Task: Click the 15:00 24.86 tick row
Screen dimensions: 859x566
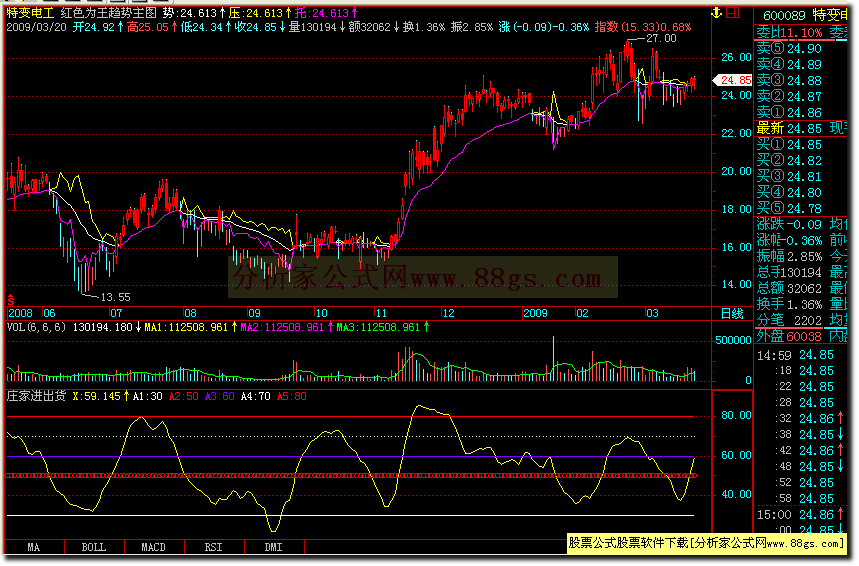Action: [800, 515]
